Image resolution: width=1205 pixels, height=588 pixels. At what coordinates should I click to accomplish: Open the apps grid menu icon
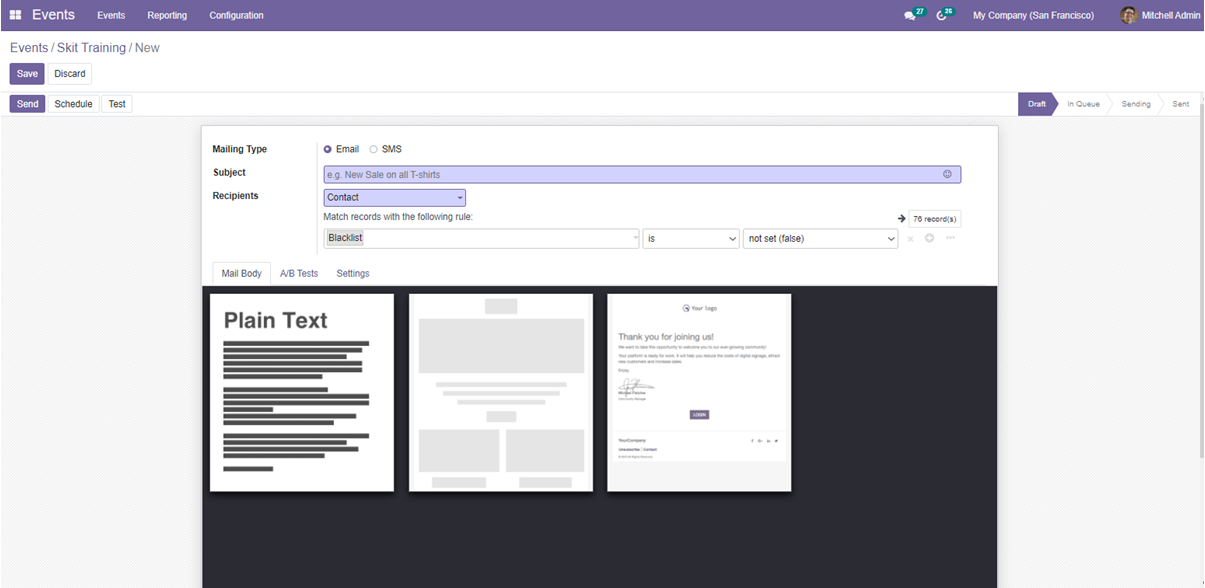pos(15,15)
